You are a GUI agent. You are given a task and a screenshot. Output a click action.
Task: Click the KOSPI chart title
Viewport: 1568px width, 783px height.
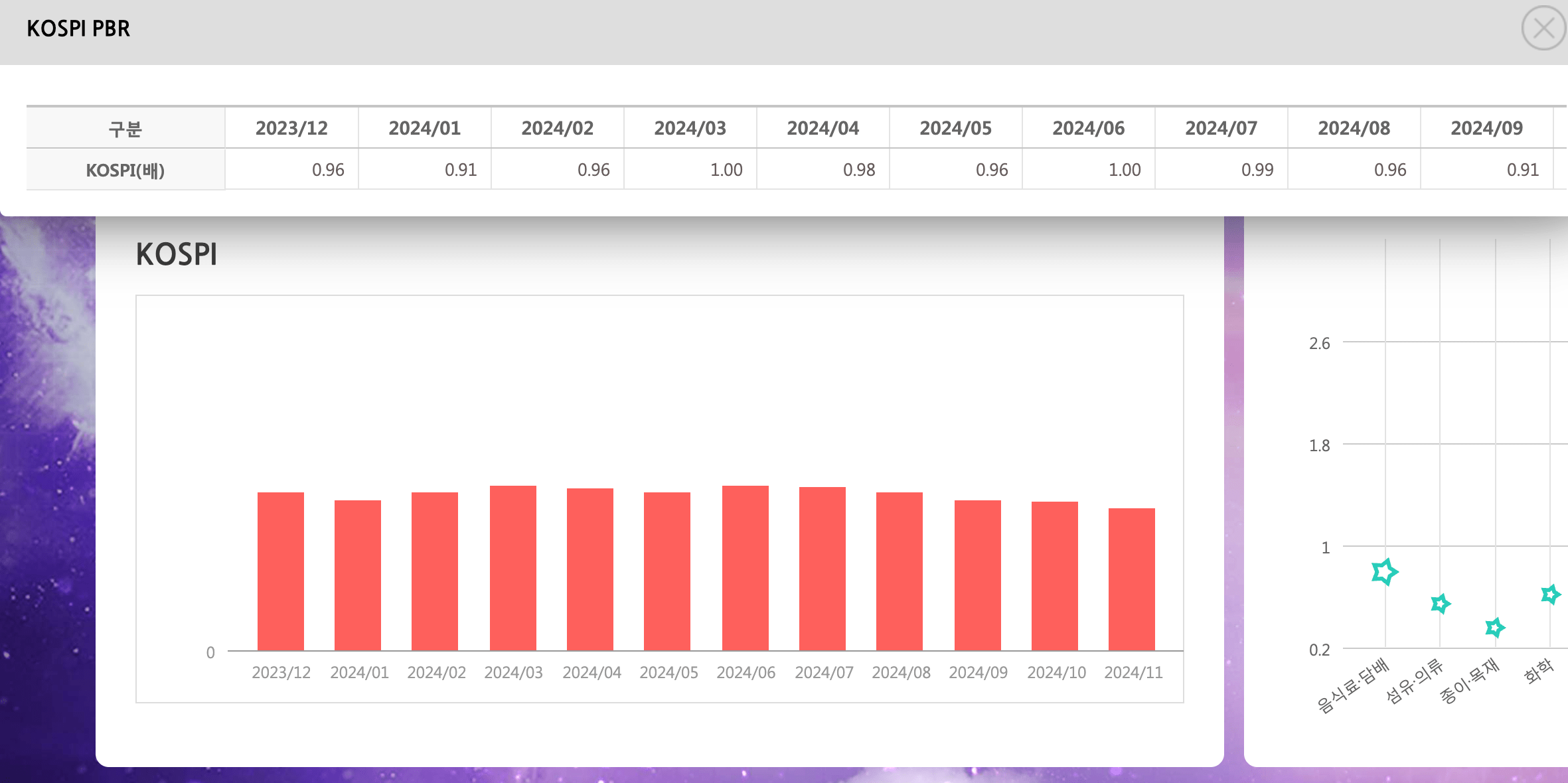tap(177, 254)
